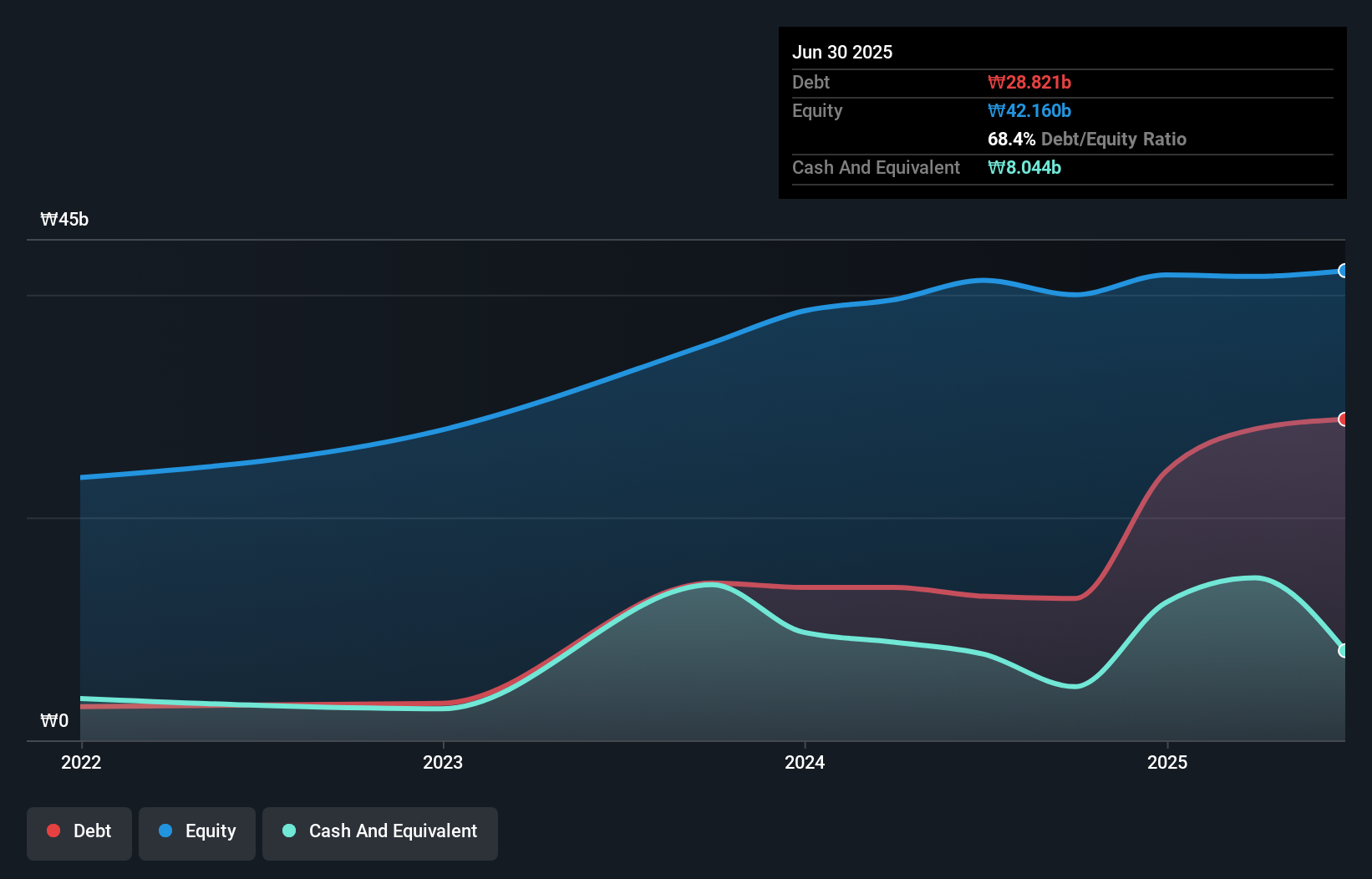Select the red Debt endpoint marker on the chart
The width and height of the screenshot is (1372, 879).
[1342, 419]
